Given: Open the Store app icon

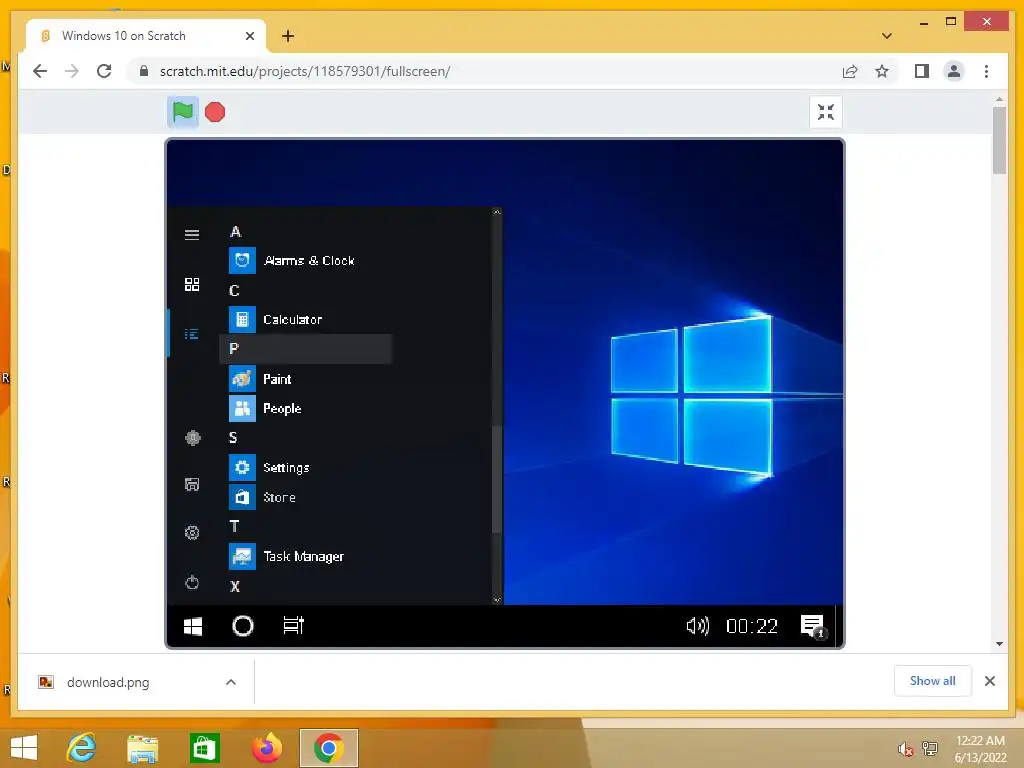Looking at the screenshot, I should click(x=242, y=497).
